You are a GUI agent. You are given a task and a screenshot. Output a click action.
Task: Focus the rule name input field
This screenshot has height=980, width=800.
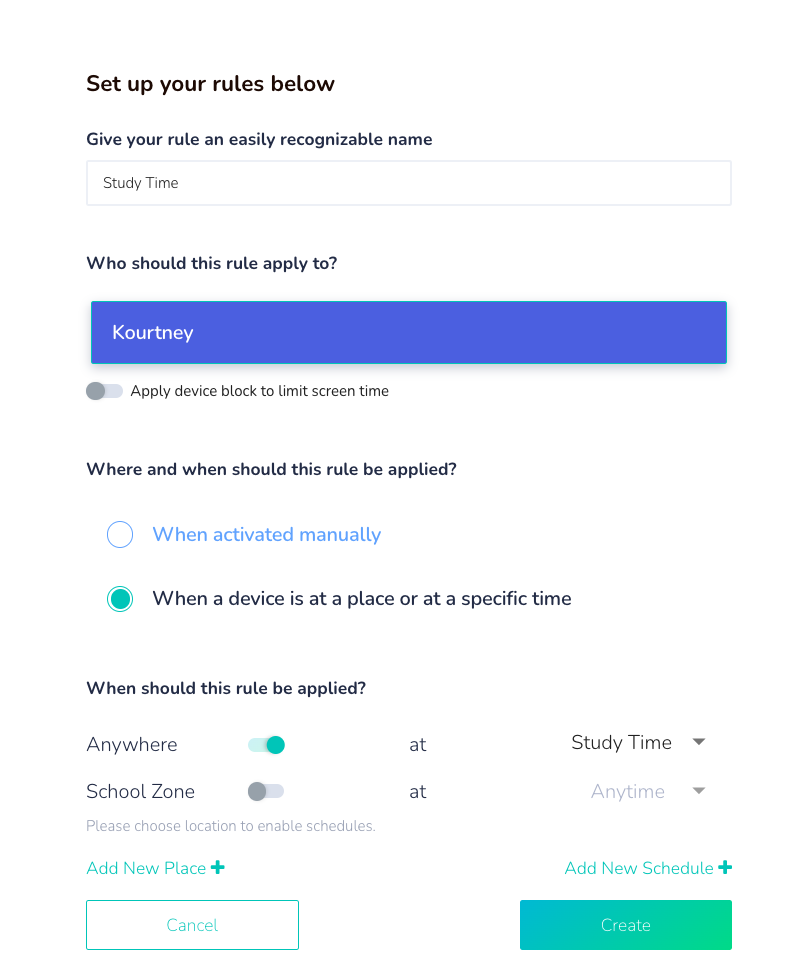(x=408, y=183)
